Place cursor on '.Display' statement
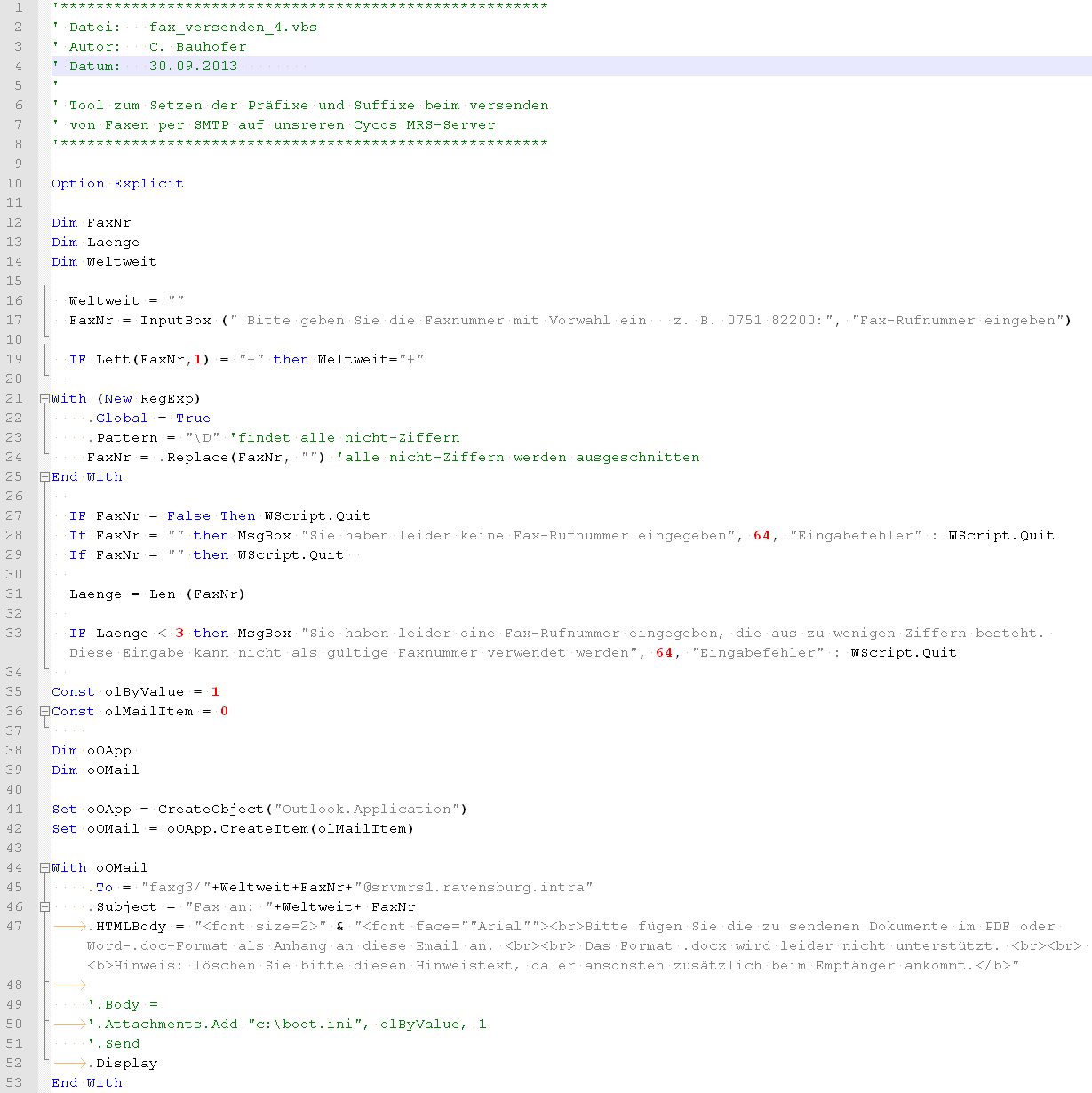The height and width of the screenshot is (1093, 1092). click(126, 1064)
